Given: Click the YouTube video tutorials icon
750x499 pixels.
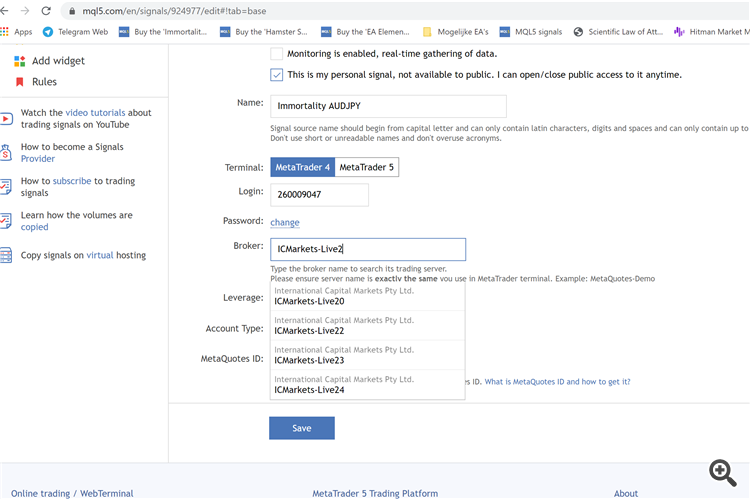Looking at the screenshot, I should (x=6, y=119).
